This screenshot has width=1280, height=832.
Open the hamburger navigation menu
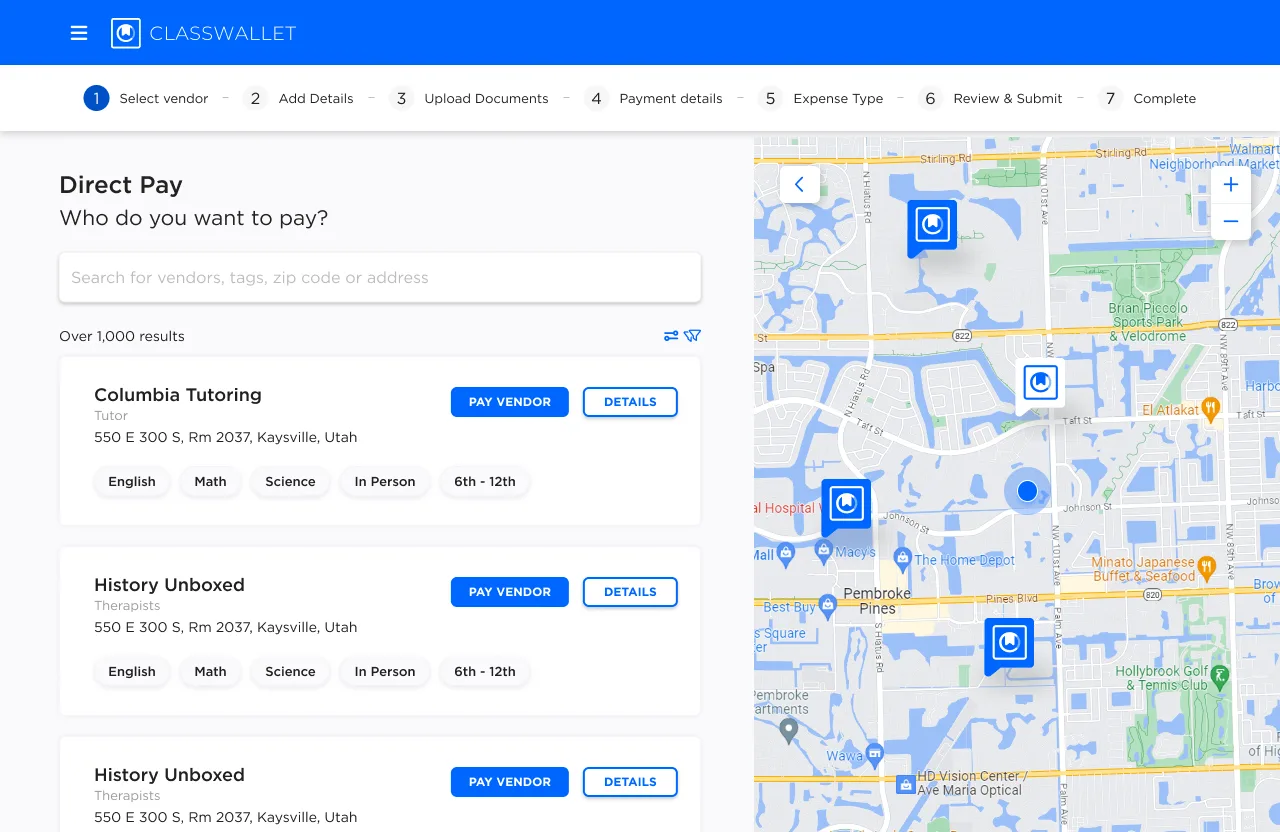79,33
